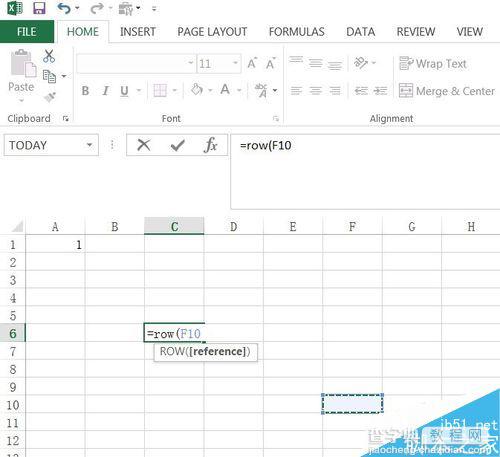This screenshot has width=500, height=457.
Task: Click the Merge & Center button
Action: pos(447,91)
